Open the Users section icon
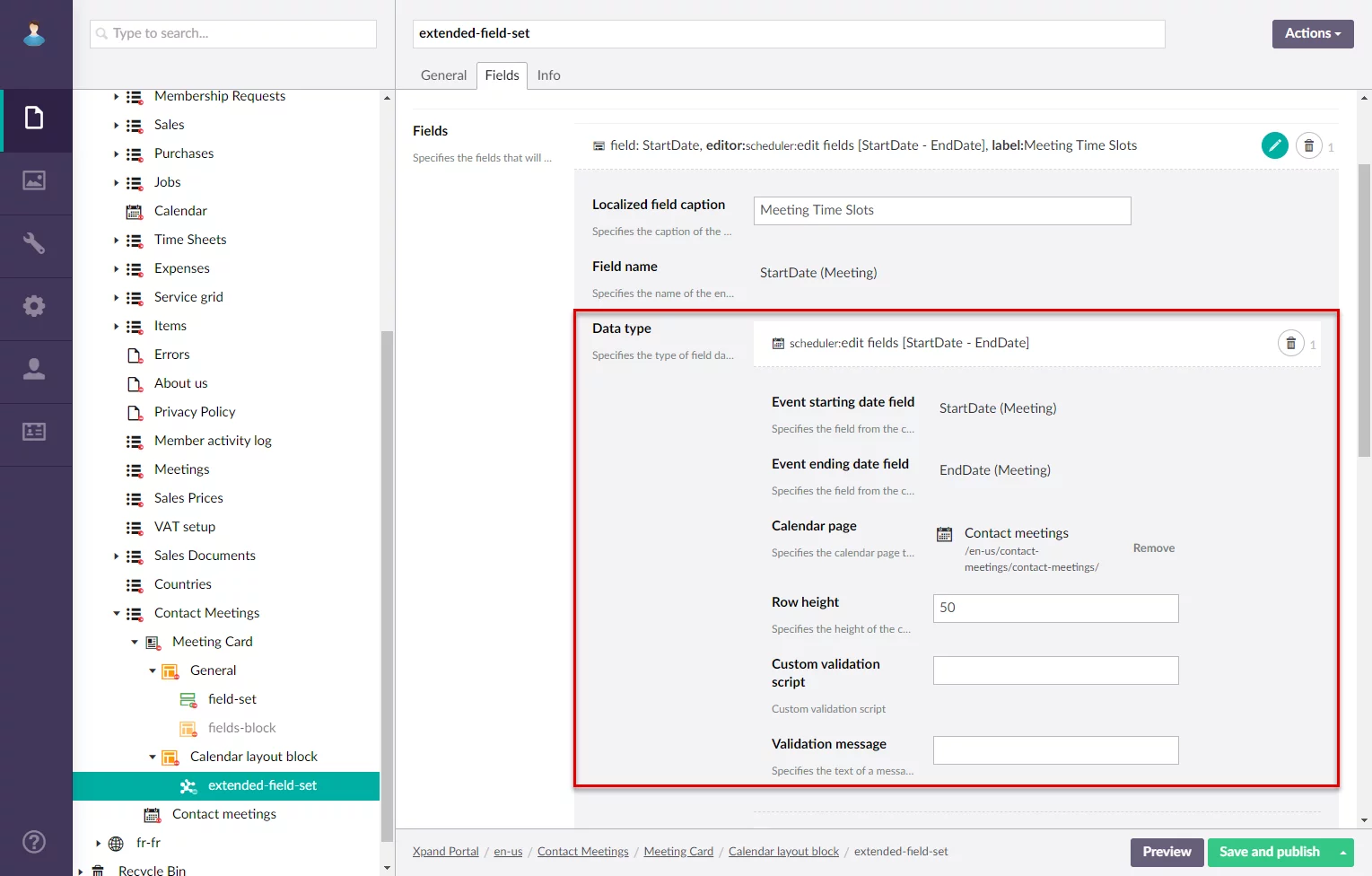The height and width of the screenshot is (876, 1372). pyautogui.click(x=34, y=370)
